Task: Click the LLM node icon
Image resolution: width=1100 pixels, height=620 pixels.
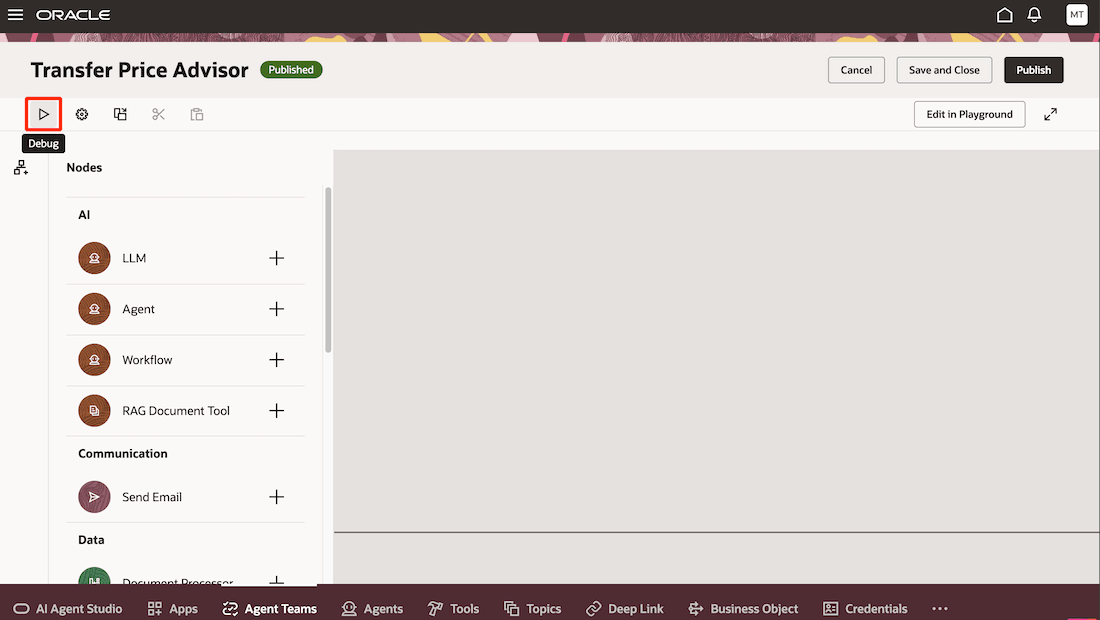Action: [94, 258]
